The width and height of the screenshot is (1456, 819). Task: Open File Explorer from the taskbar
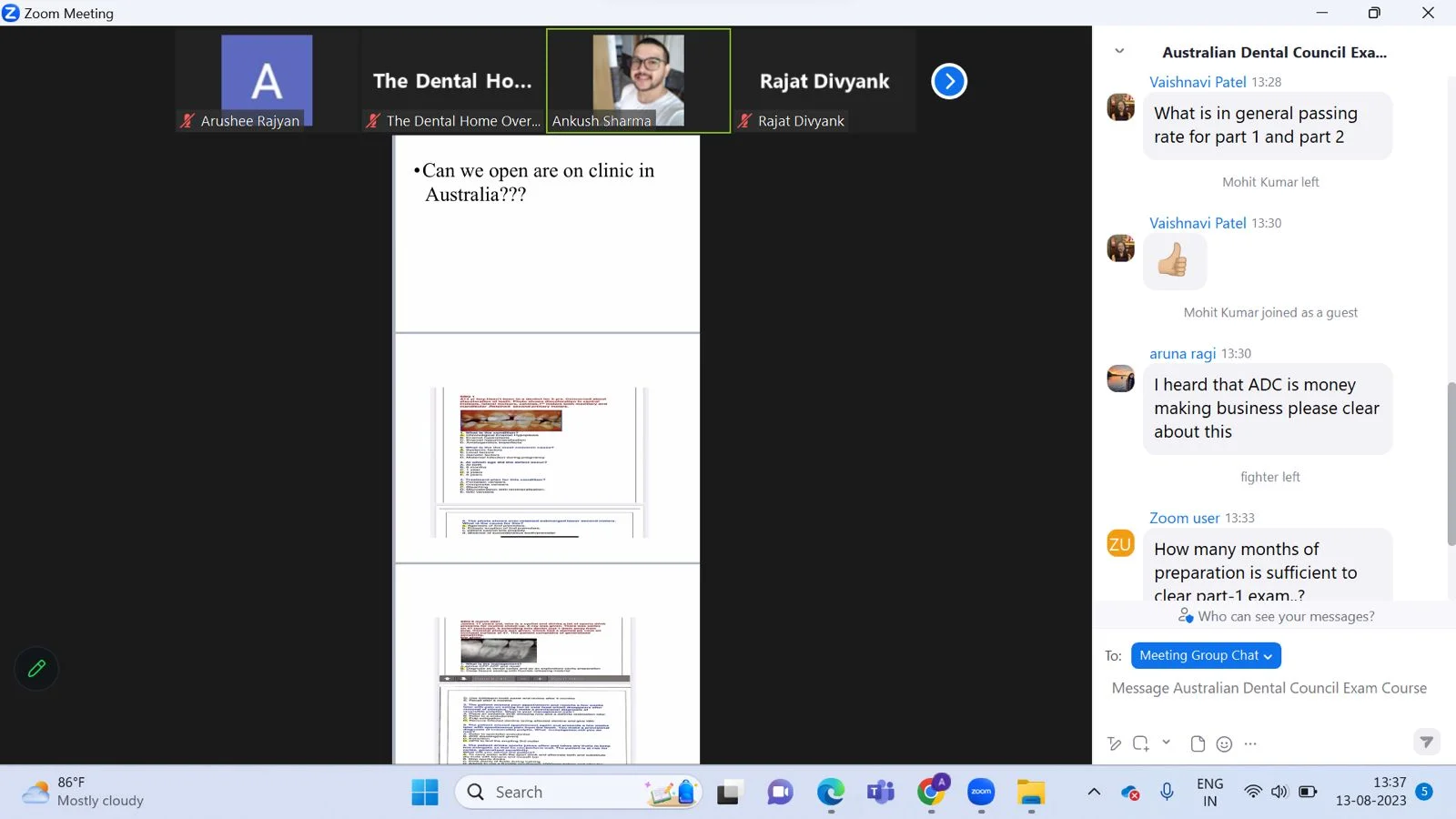click(x=1031, y=793)
